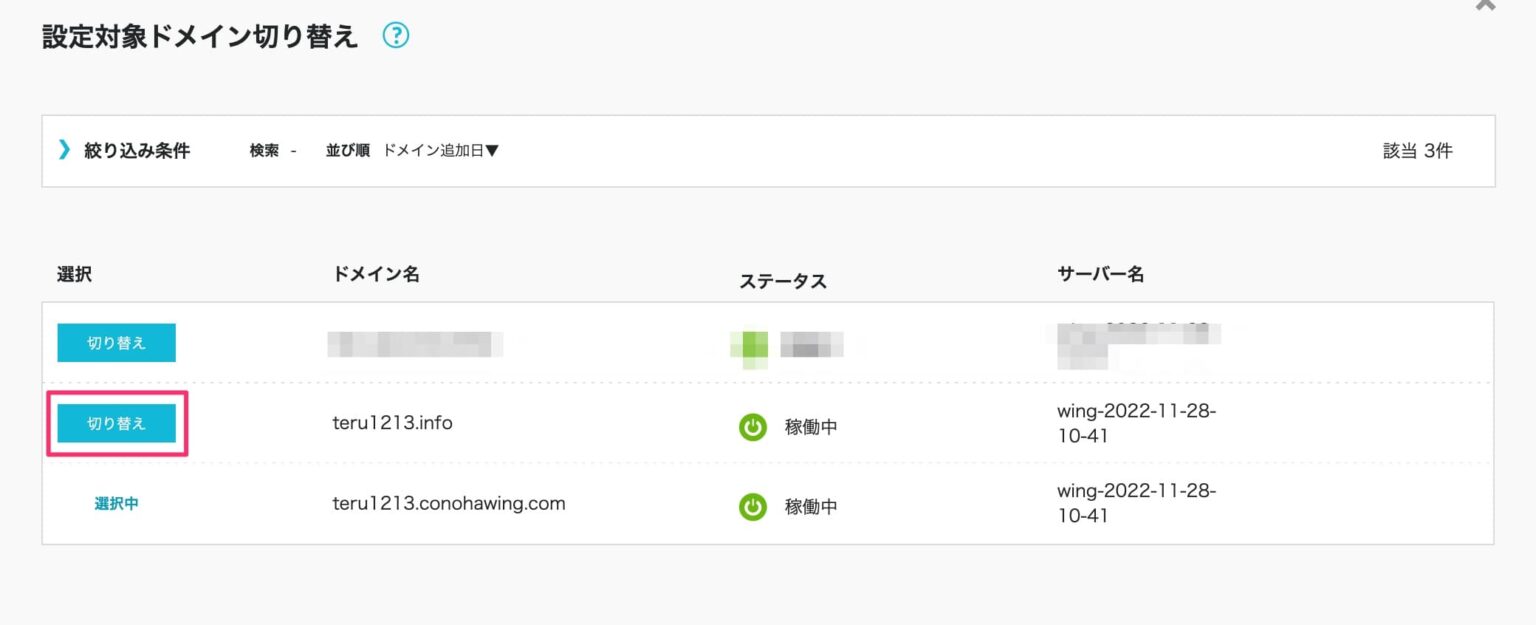Close the domain switching dialog with the X
The height and width of the screenshot is (625, 1536).
coord(1485,5)
